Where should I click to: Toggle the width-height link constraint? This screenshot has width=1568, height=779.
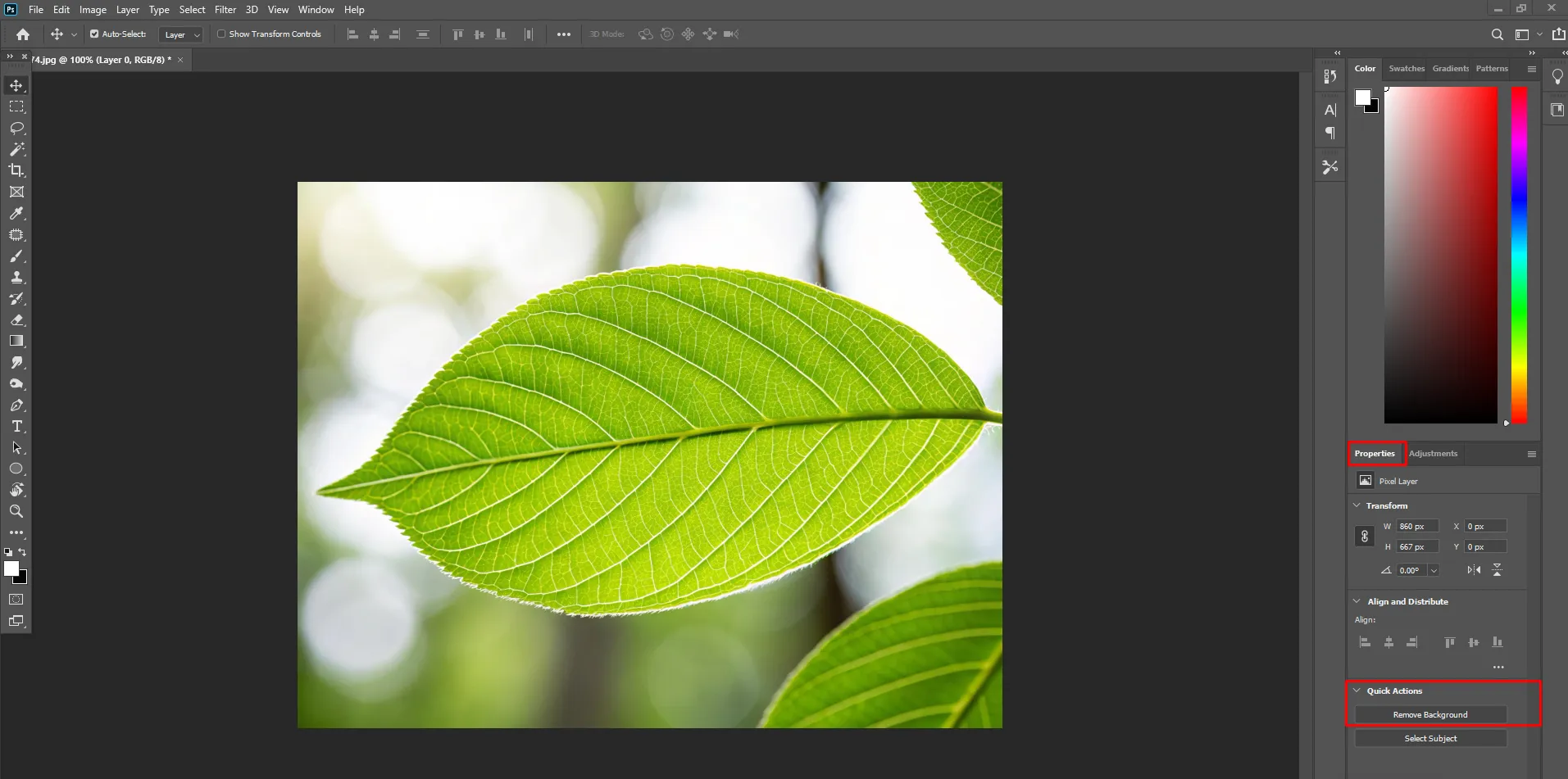[x=1365, y=537]
